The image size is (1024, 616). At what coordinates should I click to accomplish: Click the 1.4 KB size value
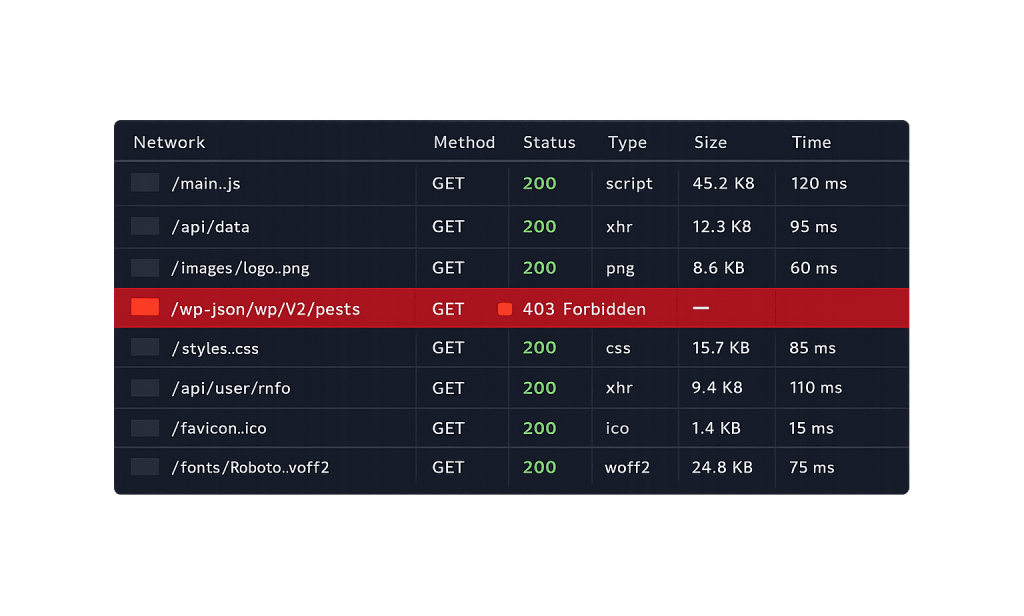[x=716, y=428]
